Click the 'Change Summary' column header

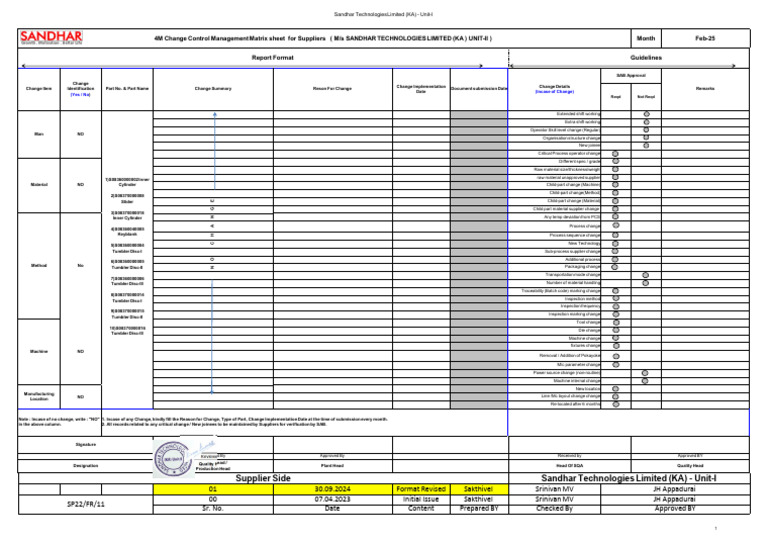213,89
